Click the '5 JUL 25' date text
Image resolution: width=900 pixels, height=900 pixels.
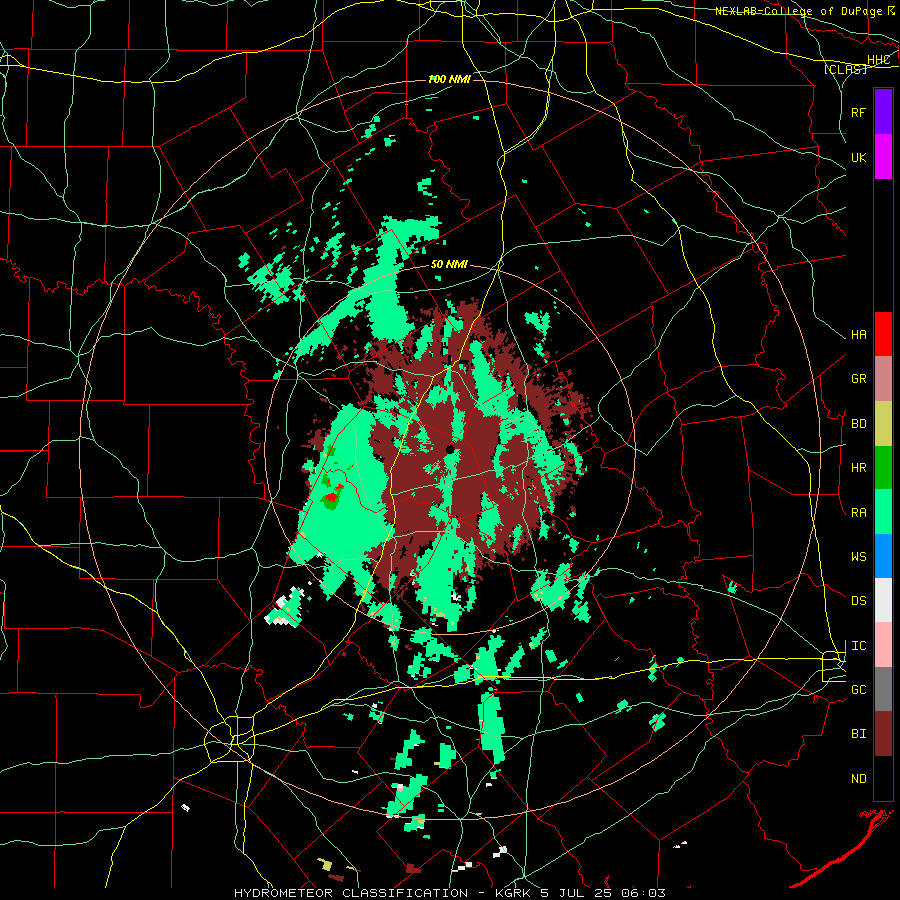click(x=576, y=893)
